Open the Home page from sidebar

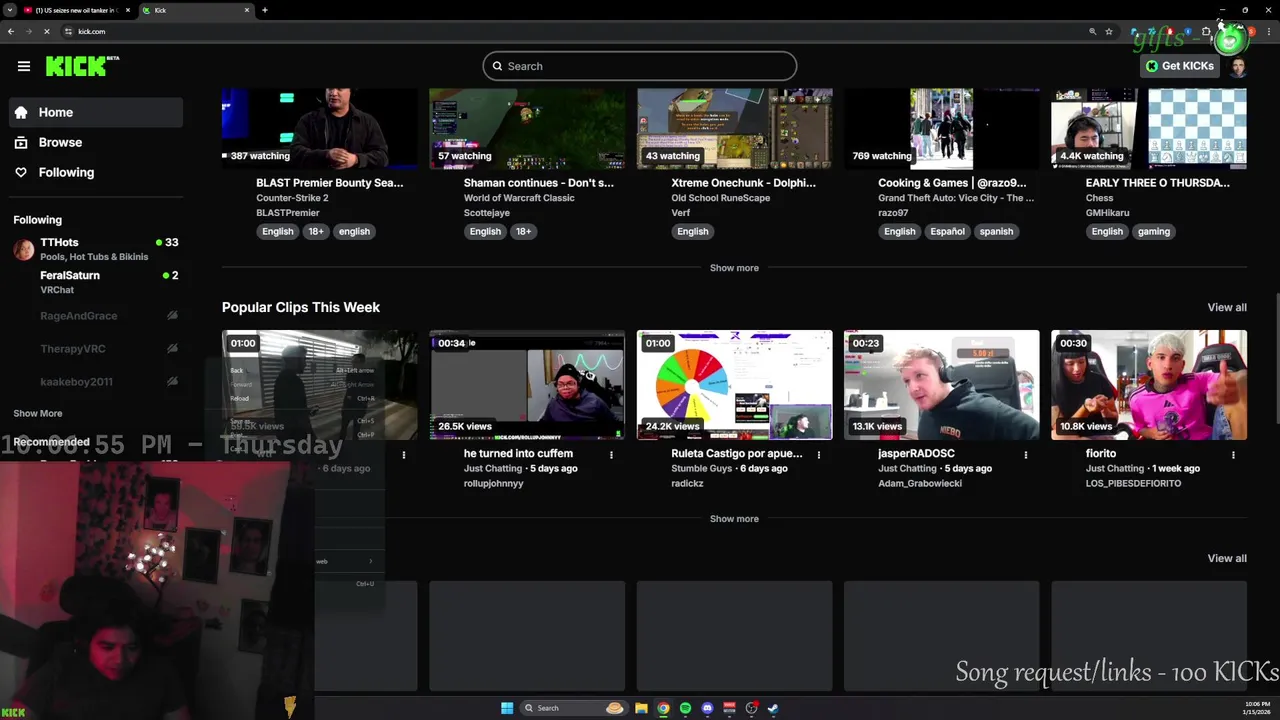pos(96,112)
